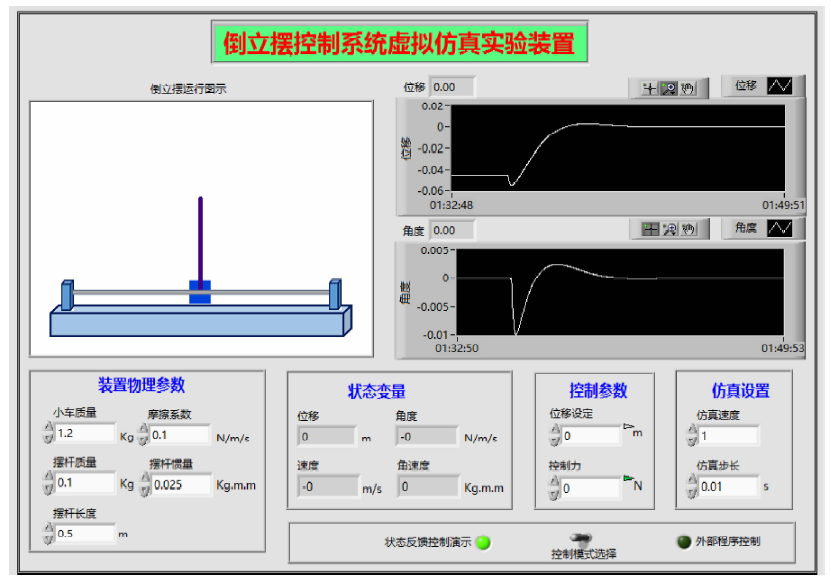The image size is (831, 583).
Task: Click the -0.06 y-axis label on 位移 chart
Action: (x=430, y=191)
